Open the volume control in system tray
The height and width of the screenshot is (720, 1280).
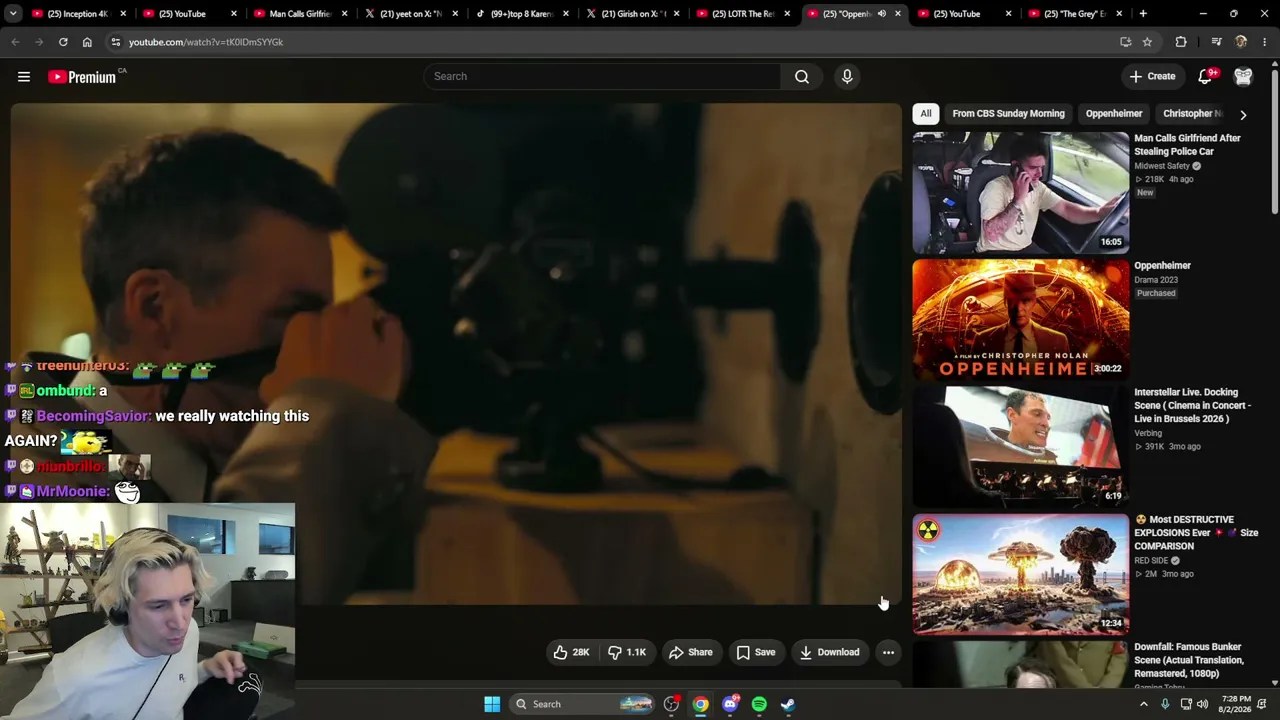coord(1203,704)
